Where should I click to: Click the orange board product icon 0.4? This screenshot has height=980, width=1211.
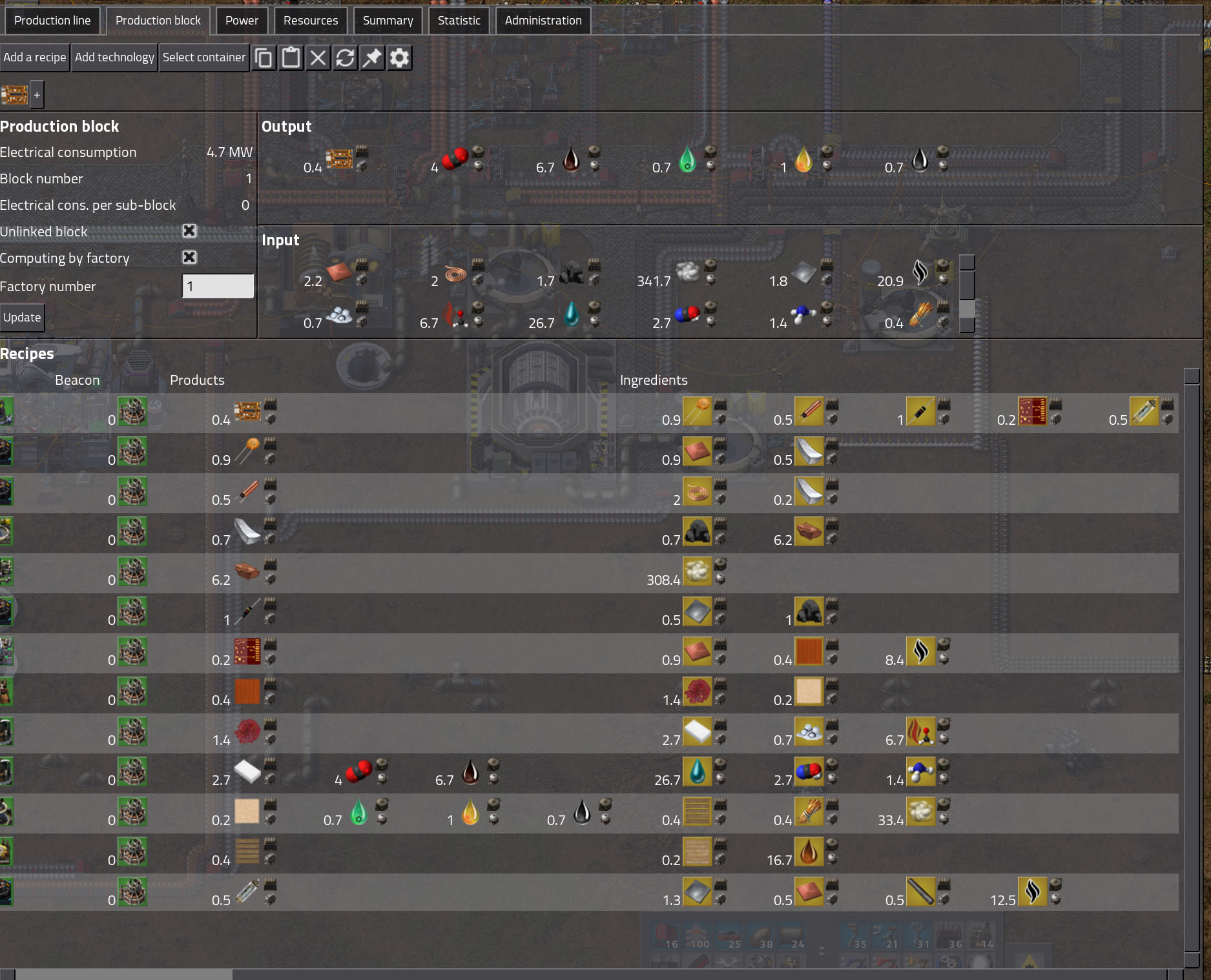coord(247,691)
